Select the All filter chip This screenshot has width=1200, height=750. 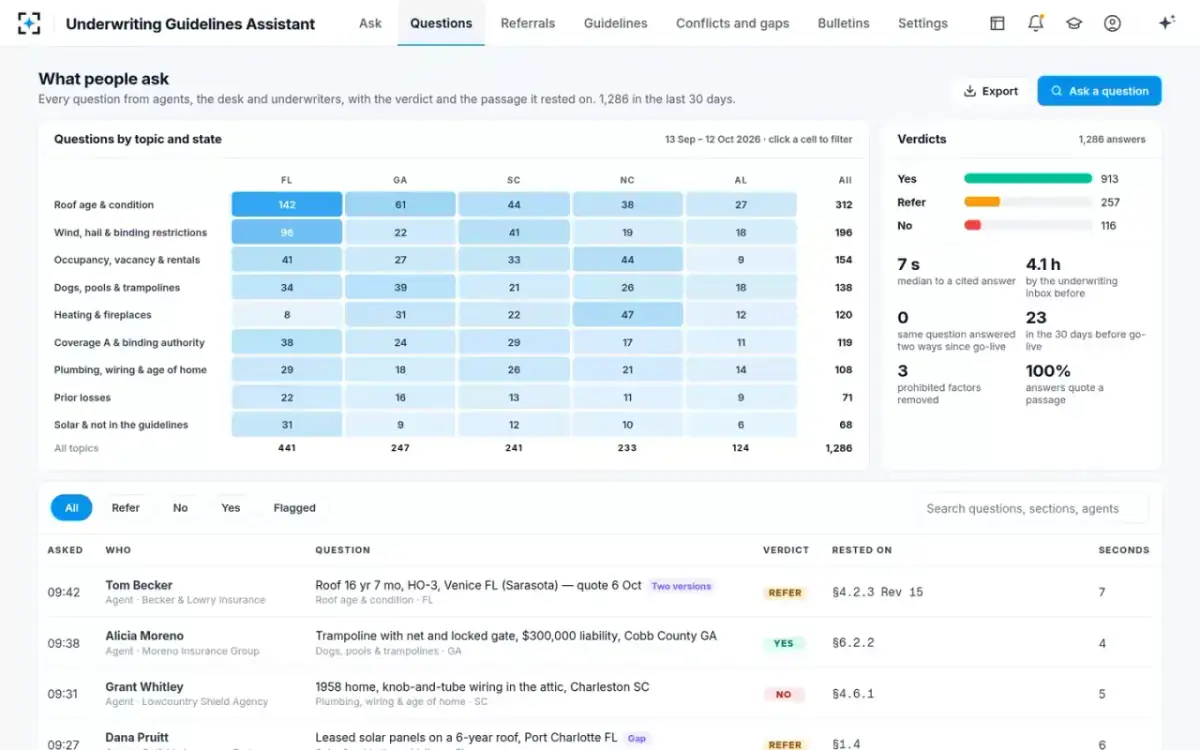pyautogui.click(x=72, y=508)
